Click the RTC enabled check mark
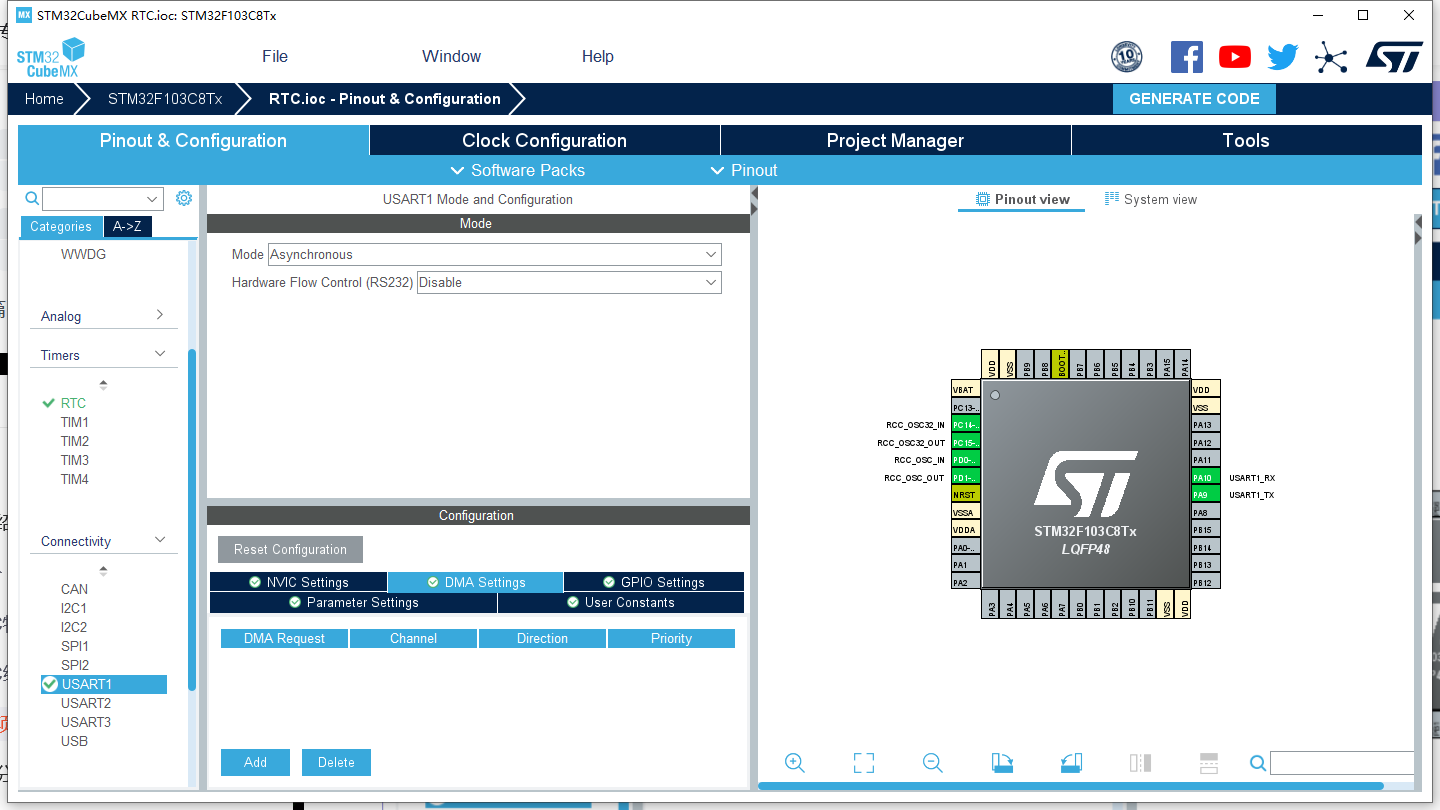 click(46, 402)
